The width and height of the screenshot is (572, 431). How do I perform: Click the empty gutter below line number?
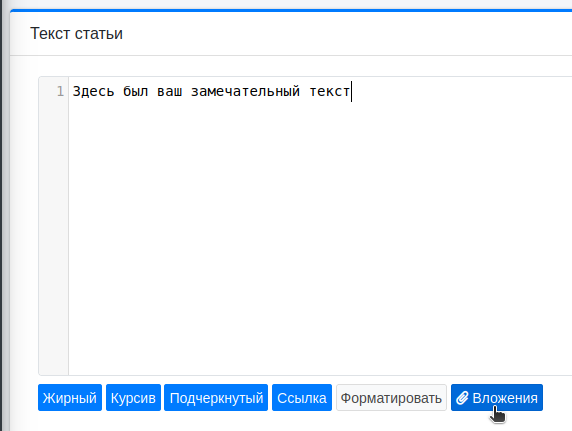[x=54, y=237]
